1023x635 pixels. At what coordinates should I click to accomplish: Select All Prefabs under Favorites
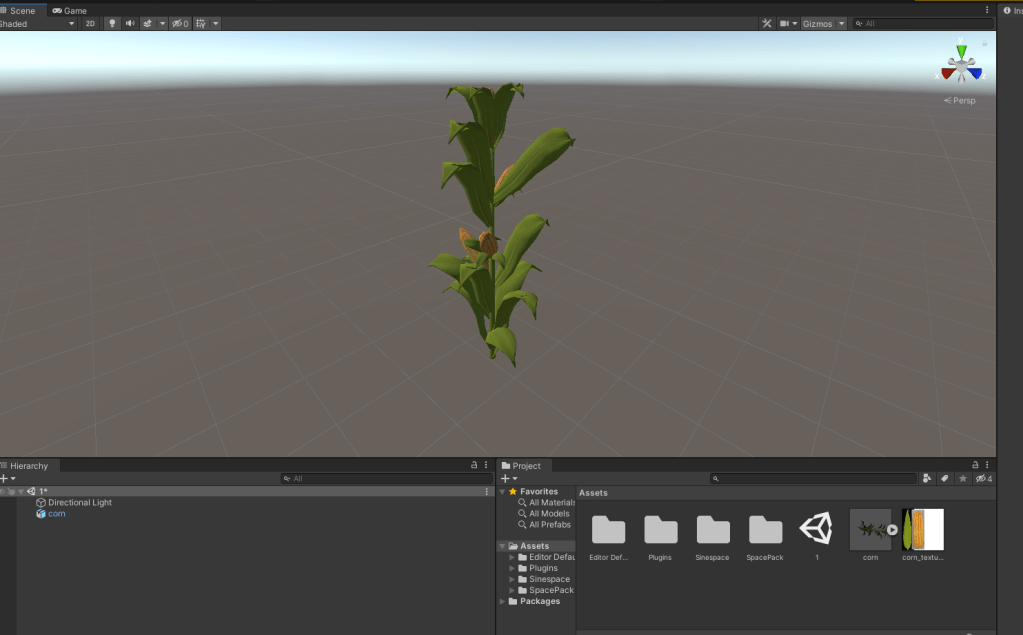[550, 525]
